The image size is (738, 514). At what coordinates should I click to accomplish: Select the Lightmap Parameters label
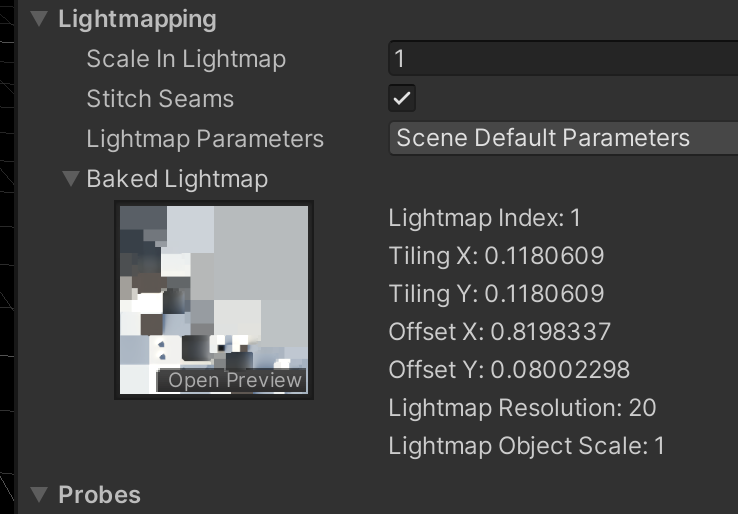click(x=205, y=139)
